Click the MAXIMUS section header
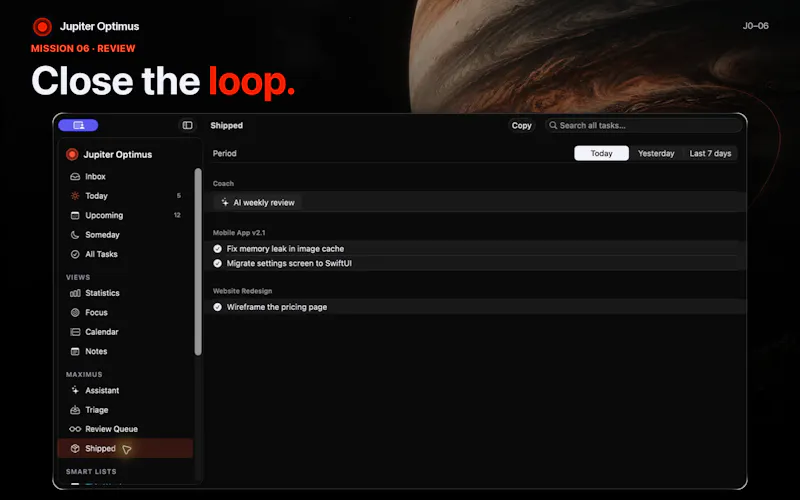800x500 pixels. click(x=84, y=374)
